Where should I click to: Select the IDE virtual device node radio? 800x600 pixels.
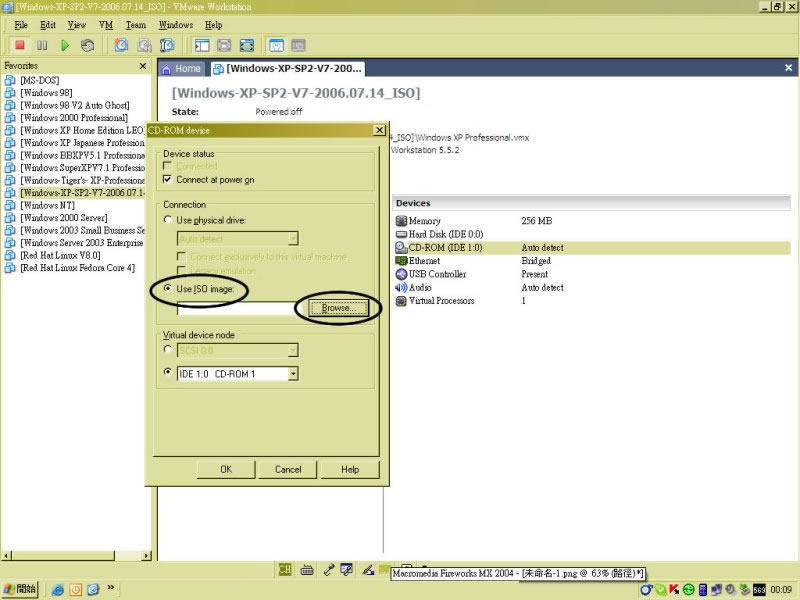click(x=167, y=372)
